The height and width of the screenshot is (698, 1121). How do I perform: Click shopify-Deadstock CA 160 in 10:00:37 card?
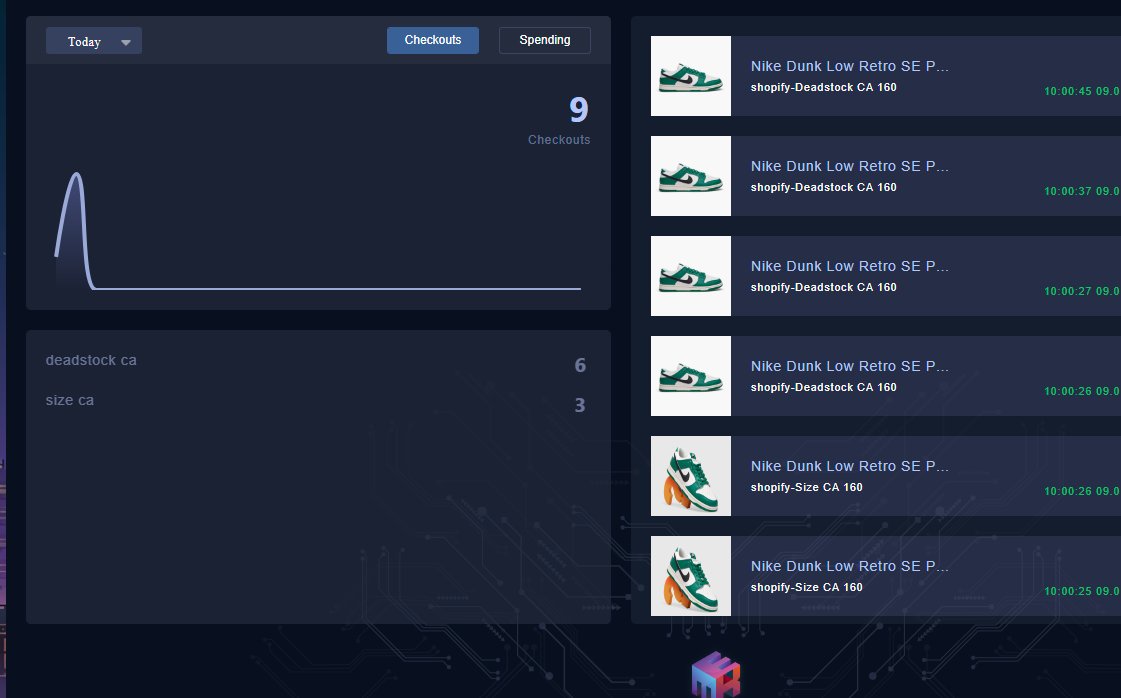pos(824,187)
